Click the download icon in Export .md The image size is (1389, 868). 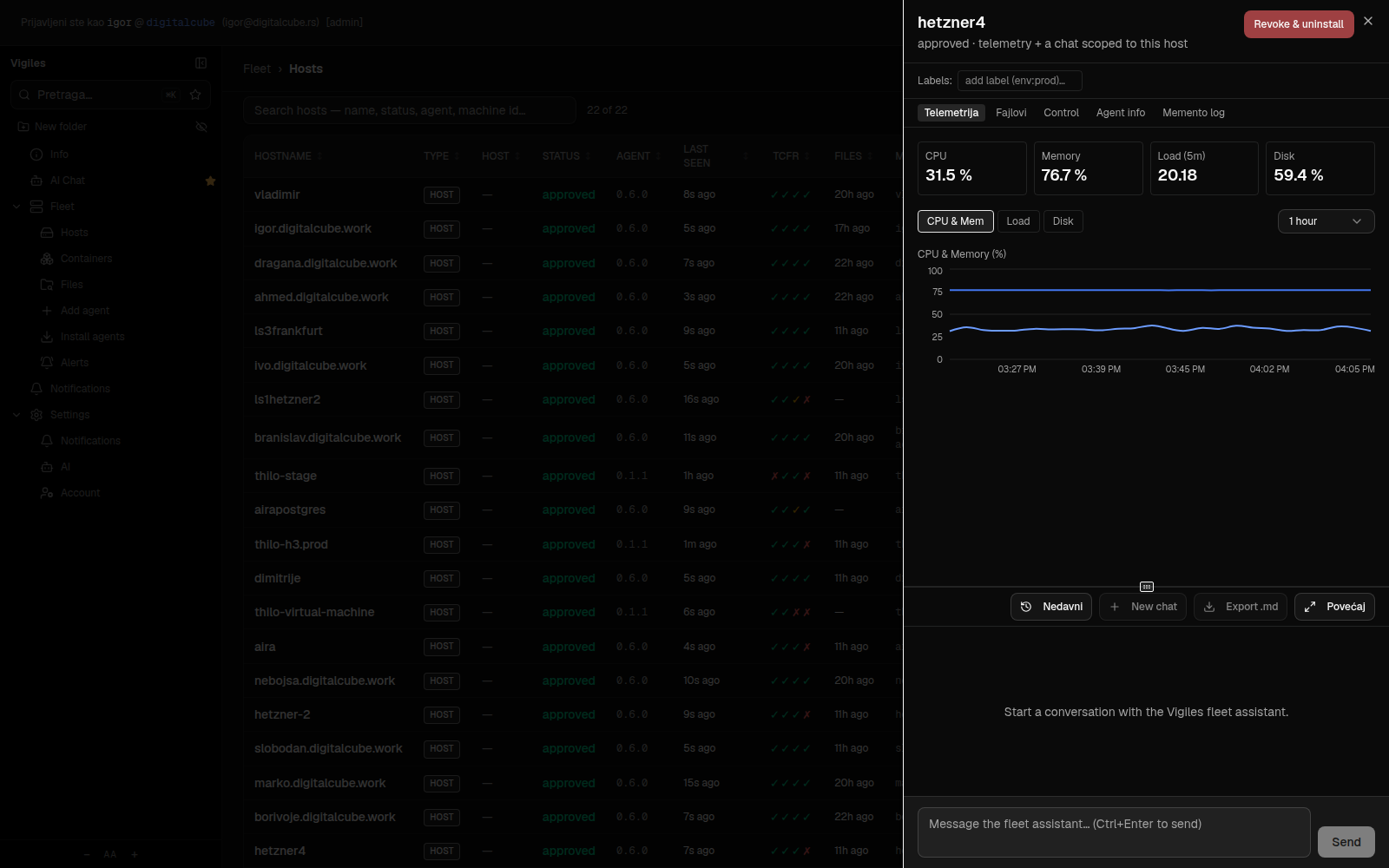point(1209,607)
